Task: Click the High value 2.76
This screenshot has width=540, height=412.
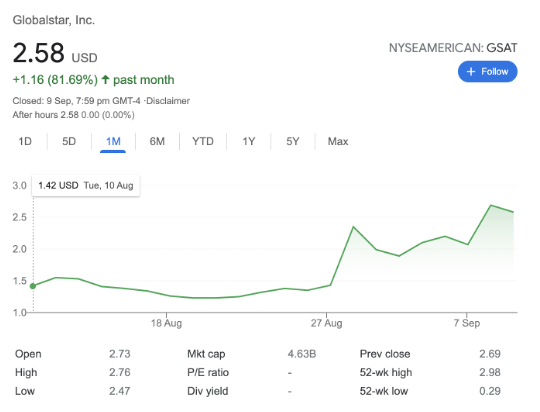Action: [x=120, y=372]
